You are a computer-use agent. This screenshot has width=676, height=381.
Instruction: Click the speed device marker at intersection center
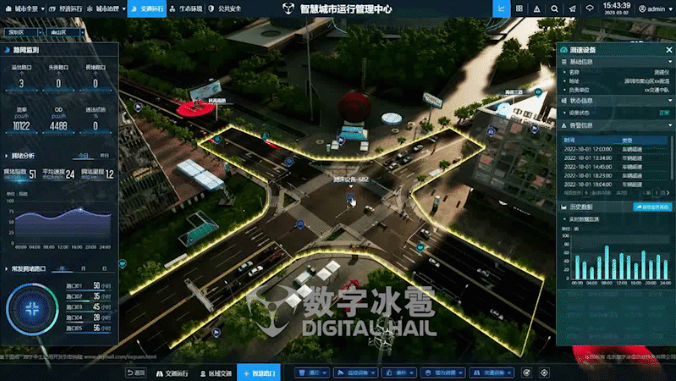coord(351,198)
